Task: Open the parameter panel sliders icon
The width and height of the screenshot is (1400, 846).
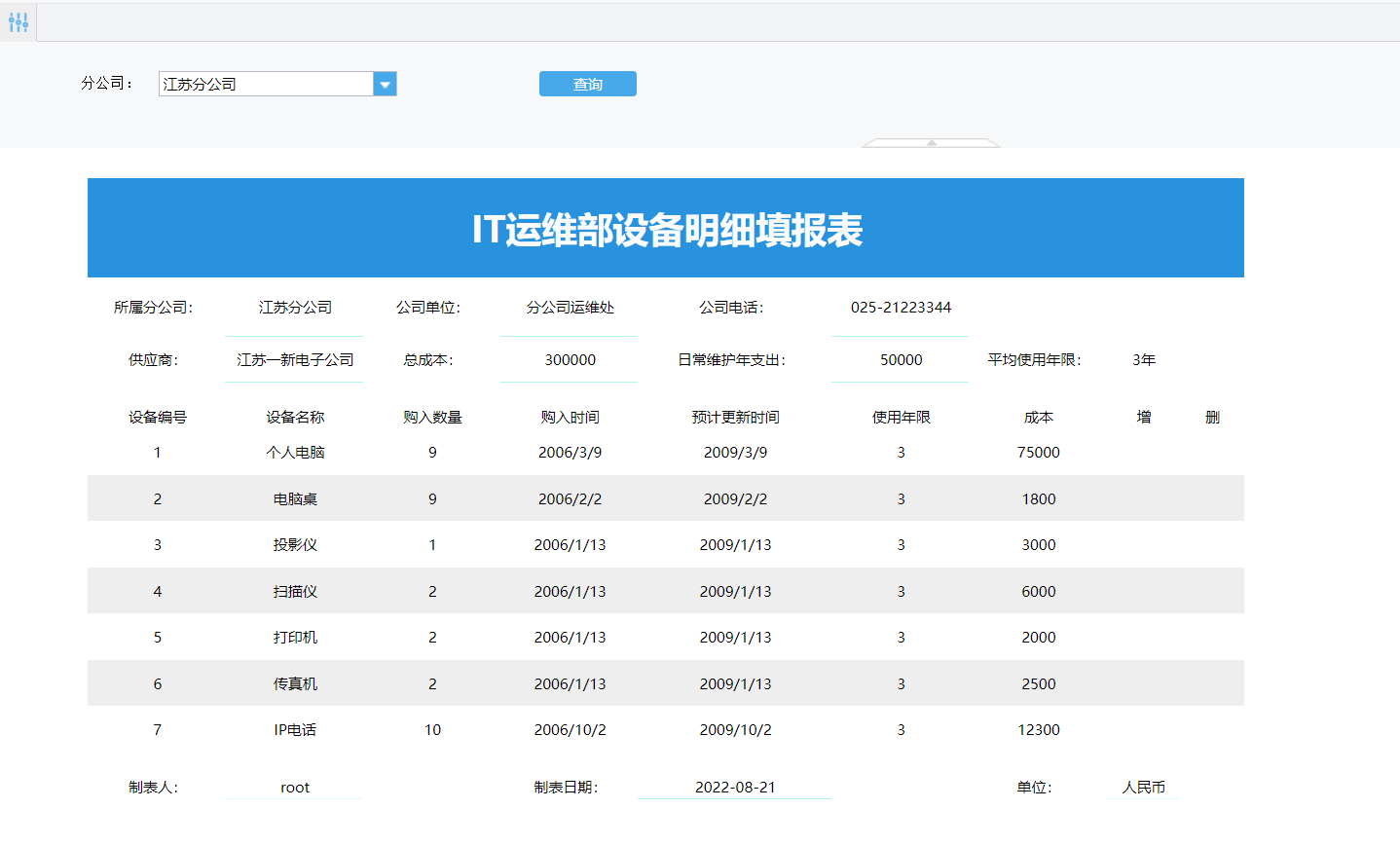Action: coord(18,21)
